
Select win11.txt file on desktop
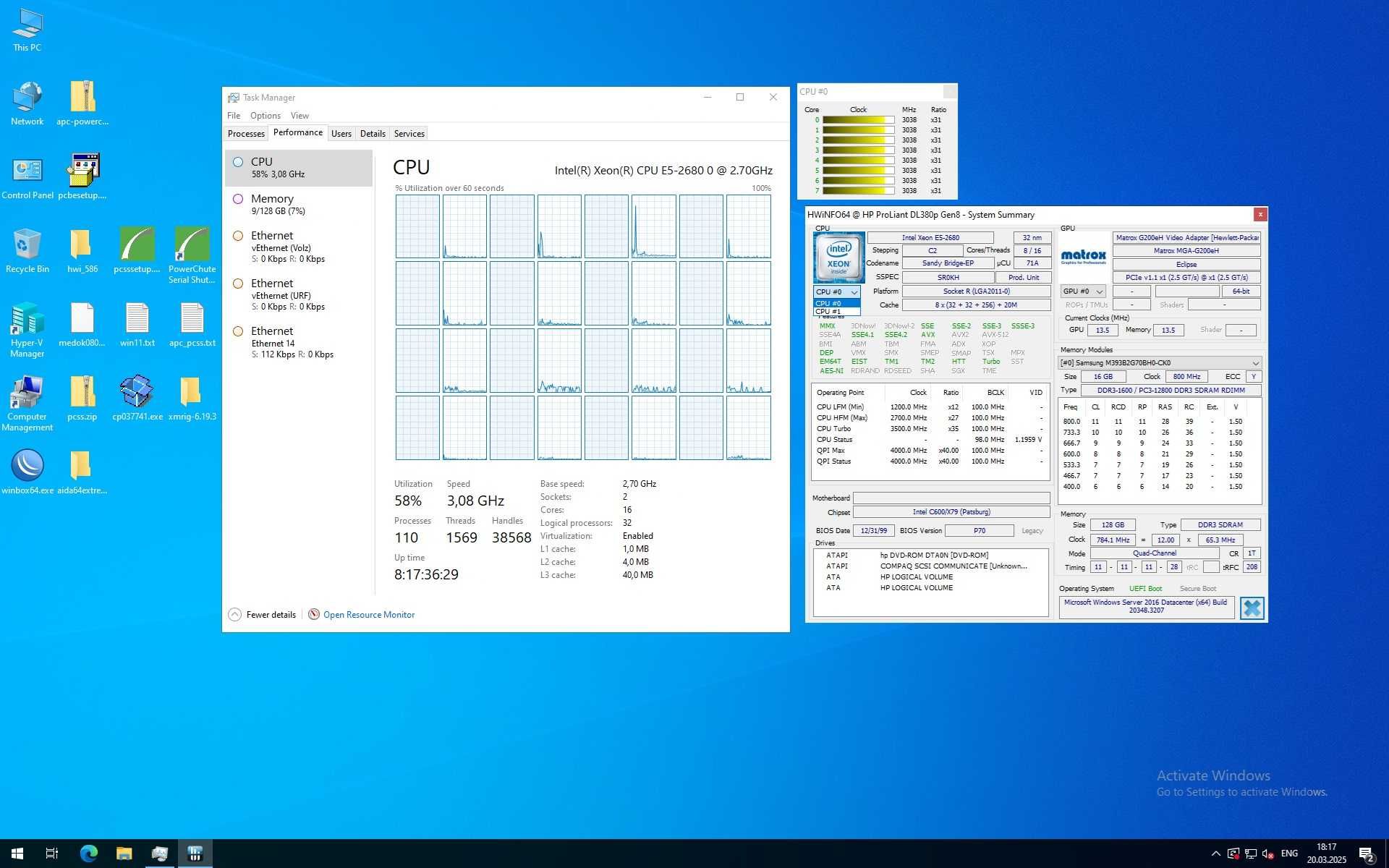pos(137,325)
